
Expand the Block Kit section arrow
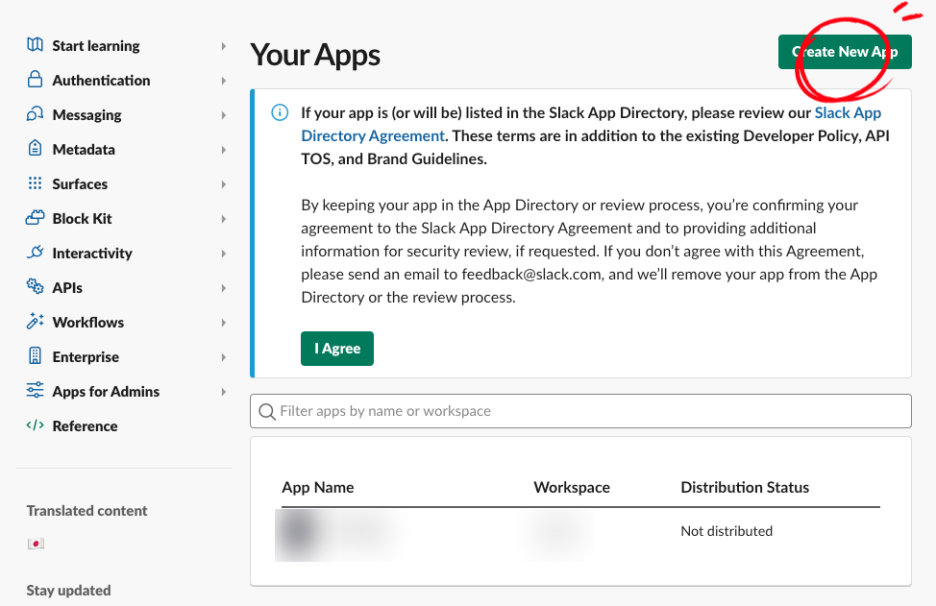point(223,219)
